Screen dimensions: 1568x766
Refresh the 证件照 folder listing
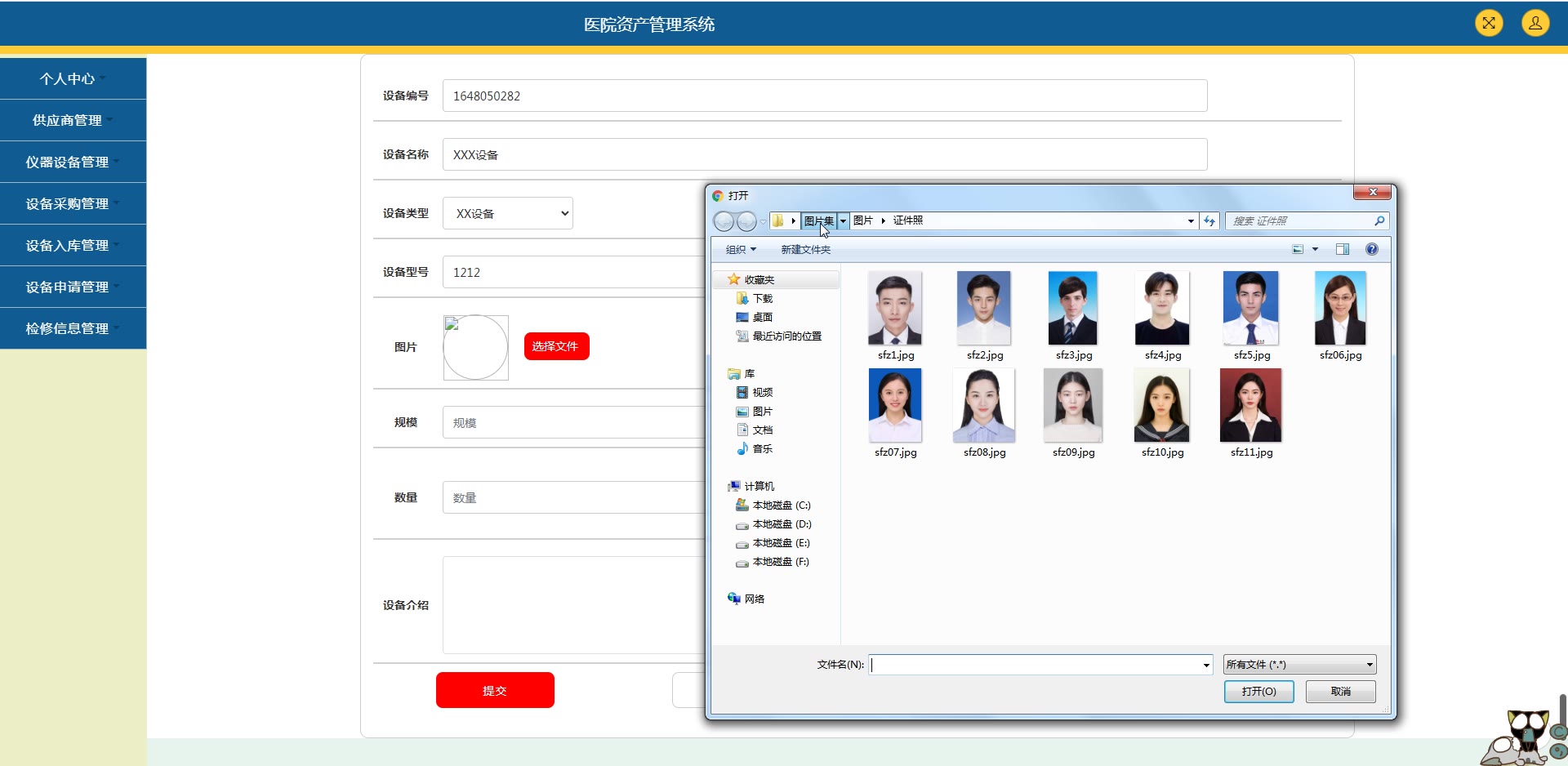point(1209,220)
